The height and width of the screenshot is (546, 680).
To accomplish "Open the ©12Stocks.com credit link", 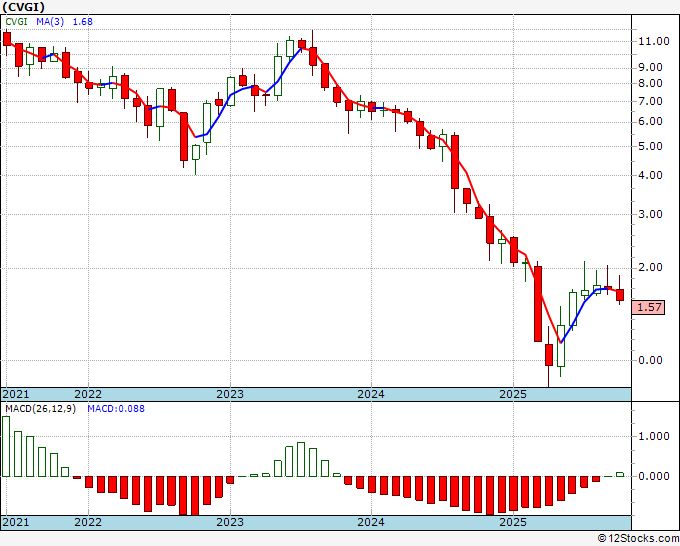I will tap(638, 539).
